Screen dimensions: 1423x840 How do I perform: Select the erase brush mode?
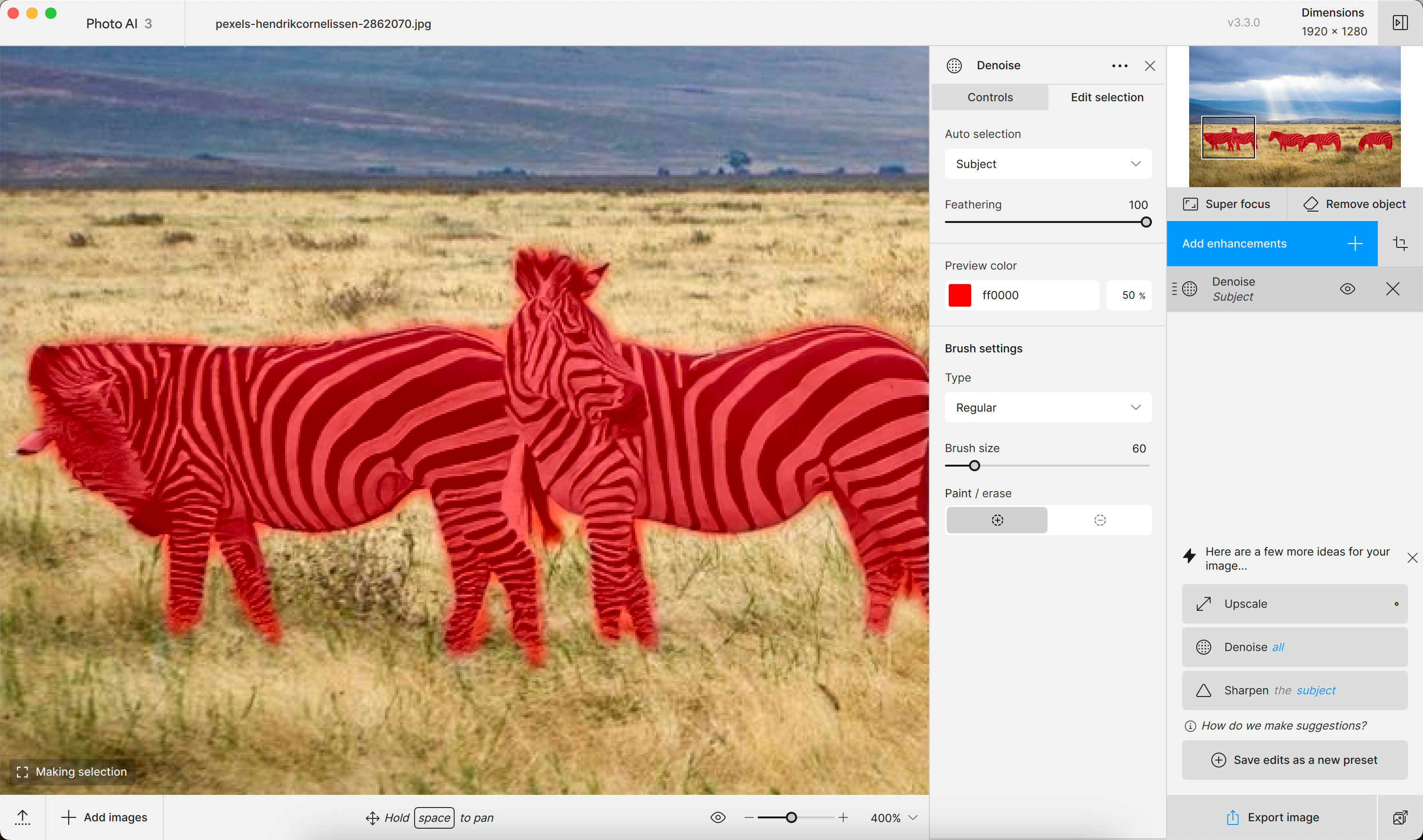click(1100, 520)
